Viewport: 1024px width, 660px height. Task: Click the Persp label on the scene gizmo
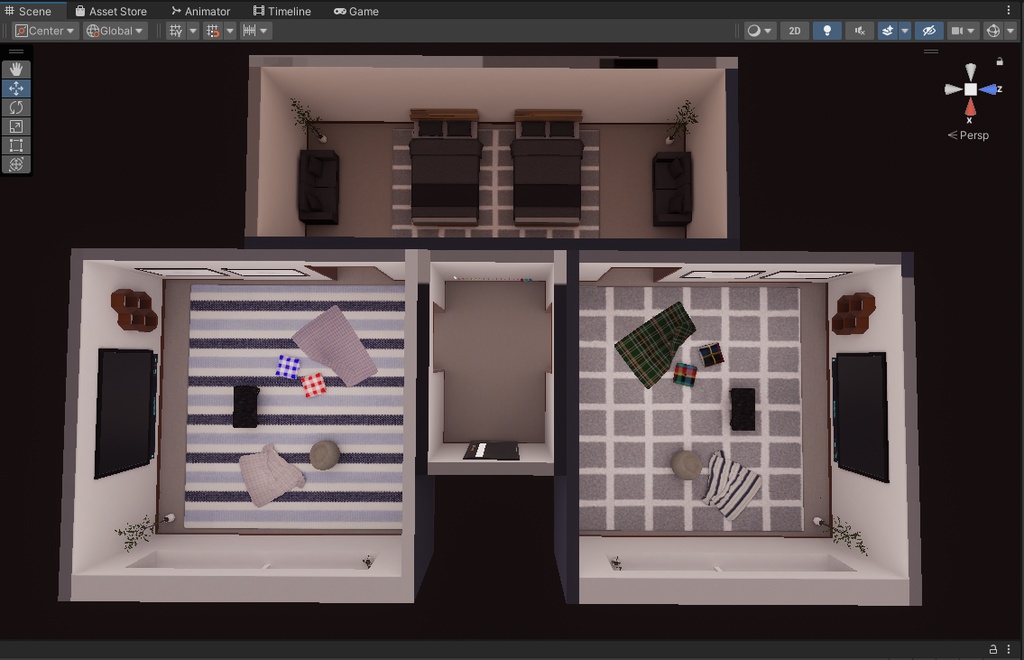click(x=966, y=135)
